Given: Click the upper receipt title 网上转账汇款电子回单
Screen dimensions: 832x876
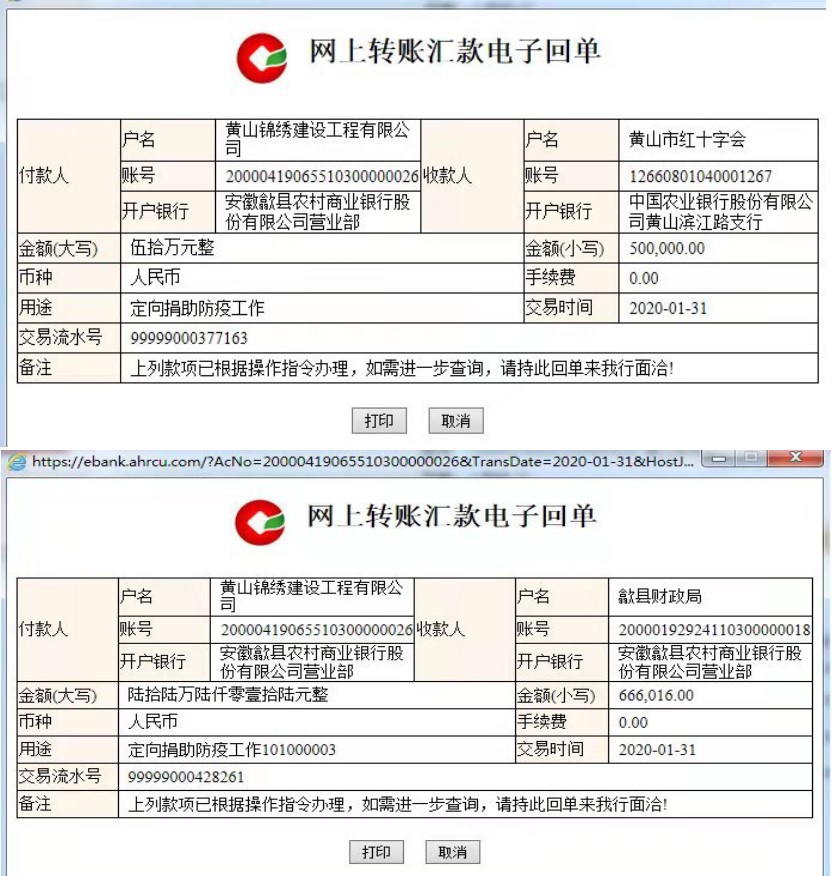Looking at the screenshot, I should 454,52.
